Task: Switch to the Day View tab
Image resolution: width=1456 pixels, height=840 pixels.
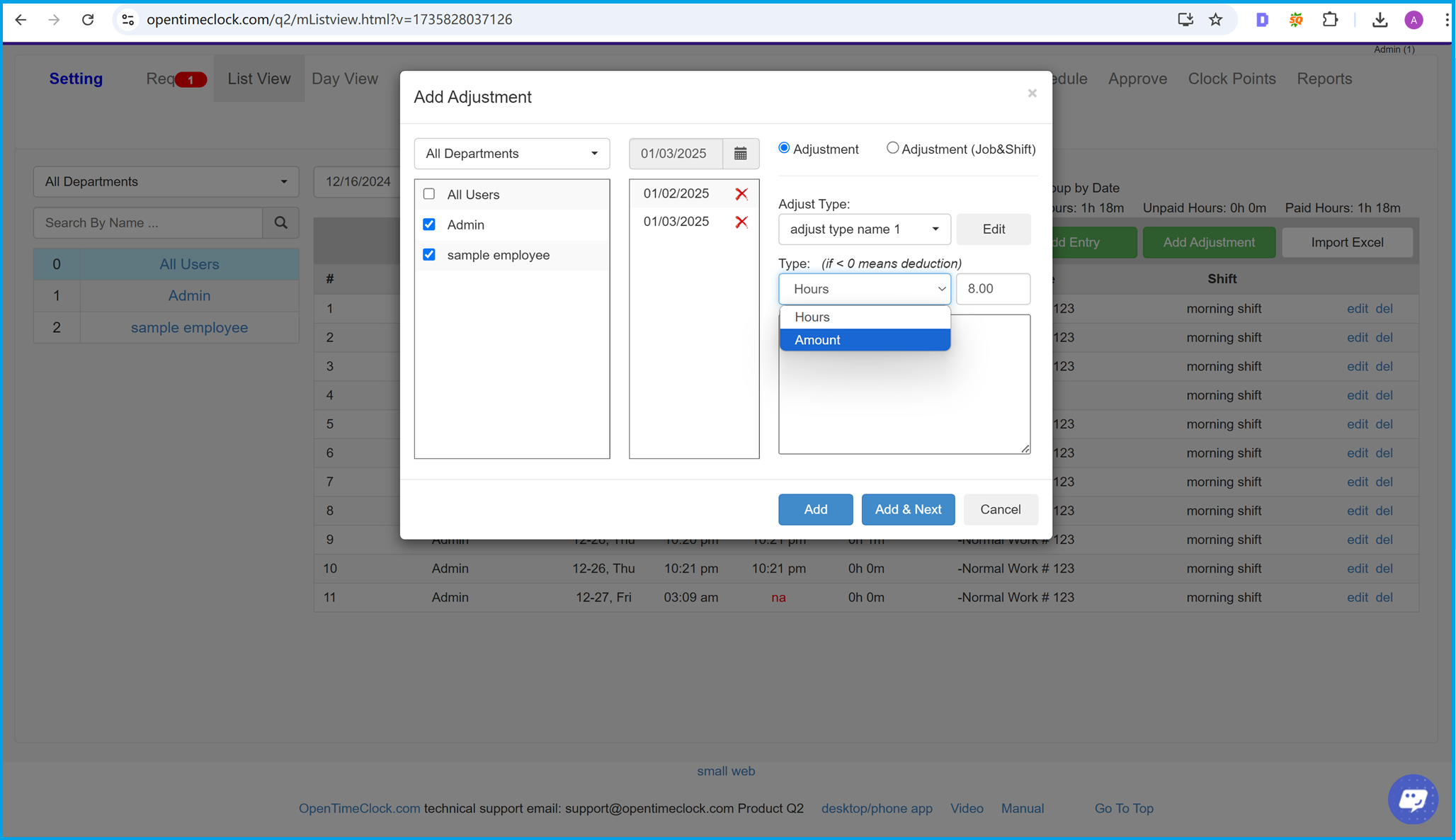Action: [x=345, y=79]
